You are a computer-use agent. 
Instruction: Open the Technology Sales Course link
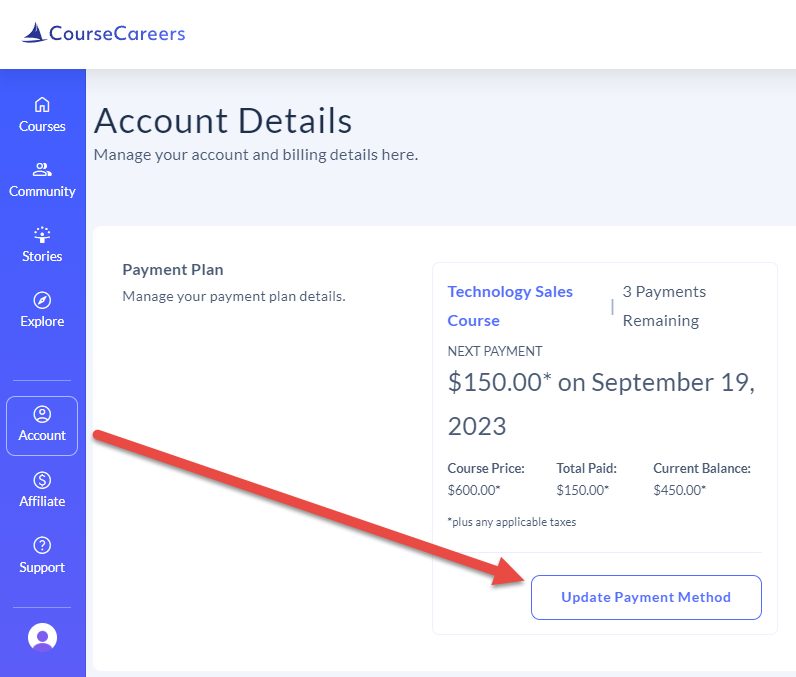coord(510,306)
